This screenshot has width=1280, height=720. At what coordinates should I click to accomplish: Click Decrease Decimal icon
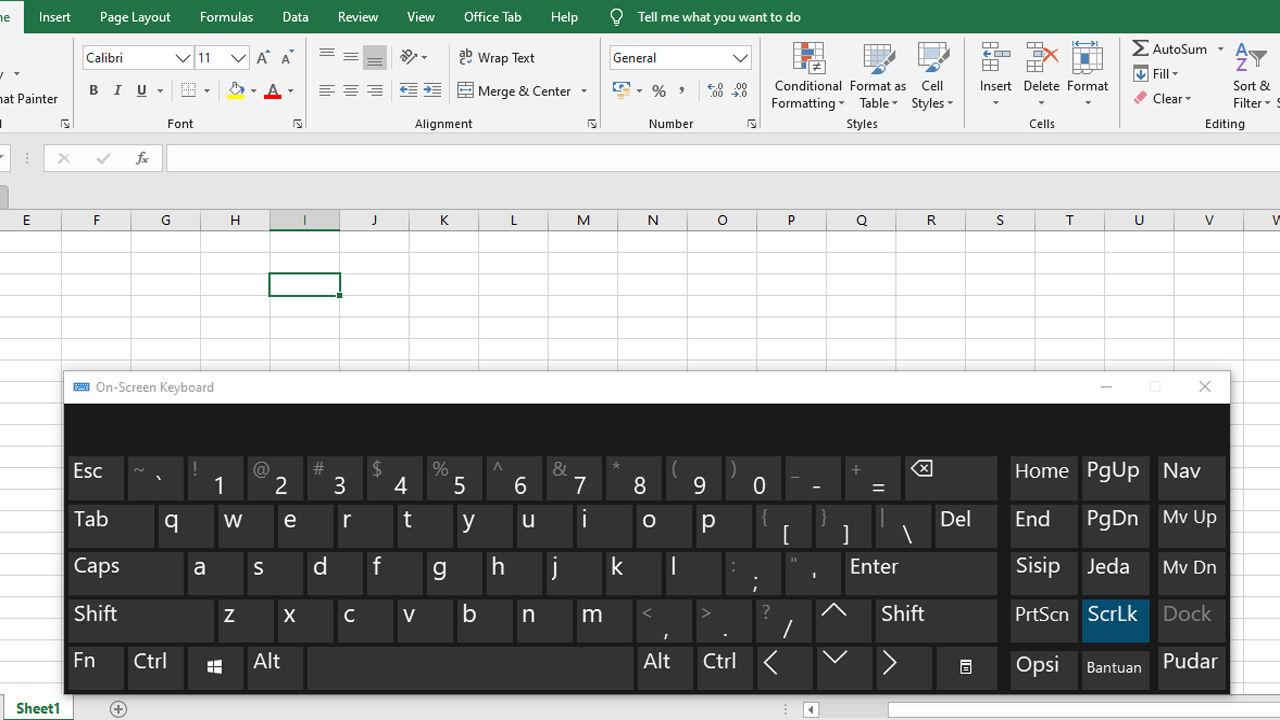(740, 91)
